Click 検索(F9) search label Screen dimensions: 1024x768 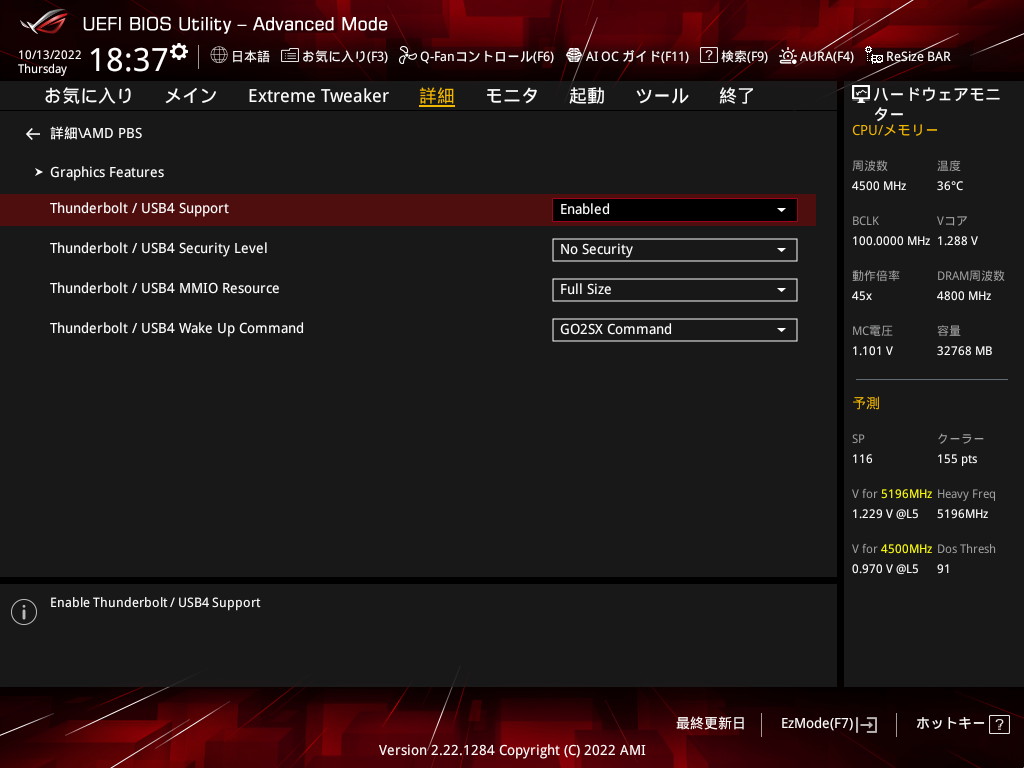coord(744,56)
